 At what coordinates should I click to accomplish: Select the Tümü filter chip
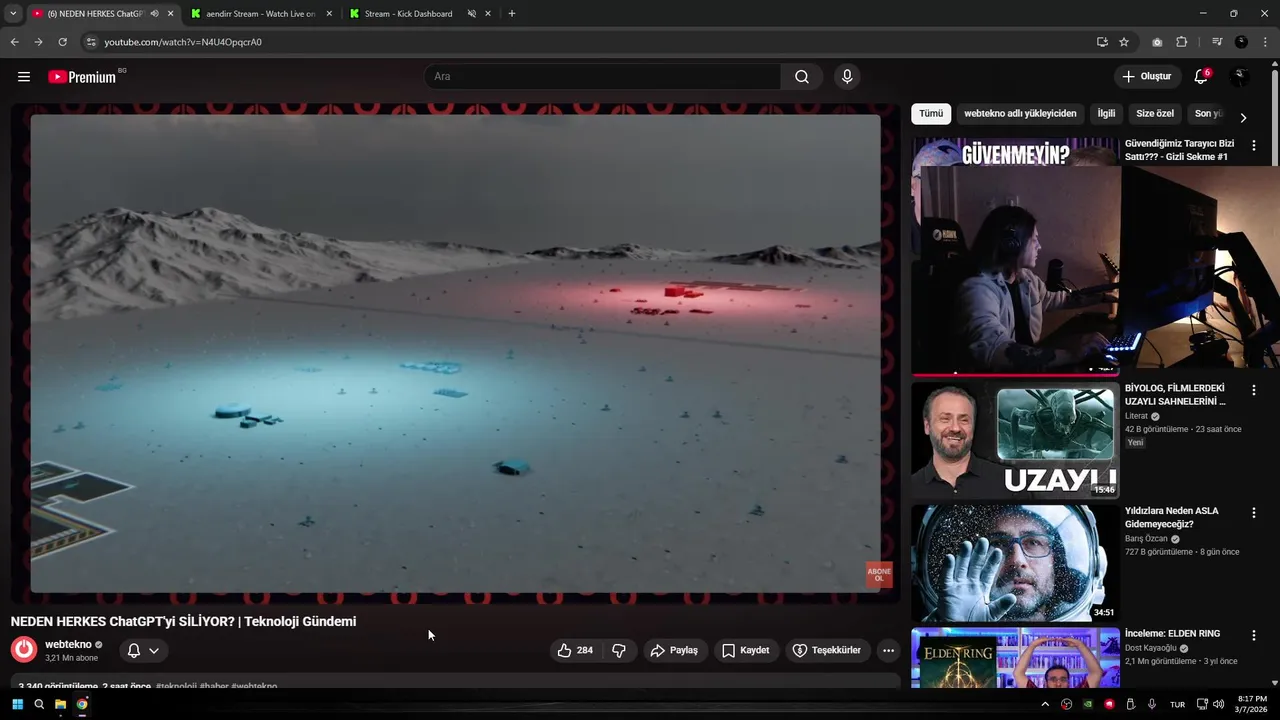click(x=931, y=114)
